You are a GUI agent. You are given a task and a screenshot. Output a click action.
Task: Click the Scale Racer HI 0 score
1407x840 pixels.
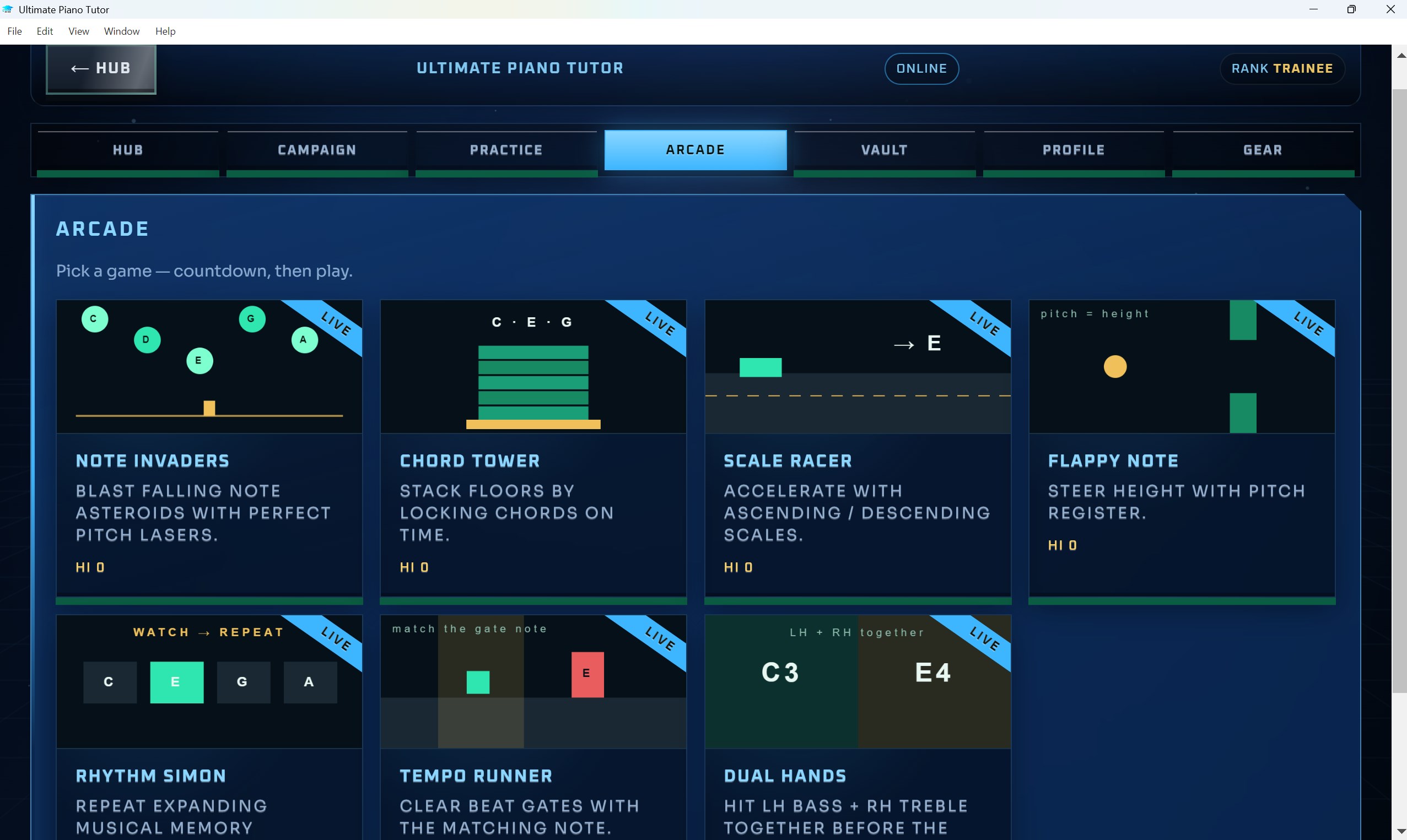pos(738,567)
